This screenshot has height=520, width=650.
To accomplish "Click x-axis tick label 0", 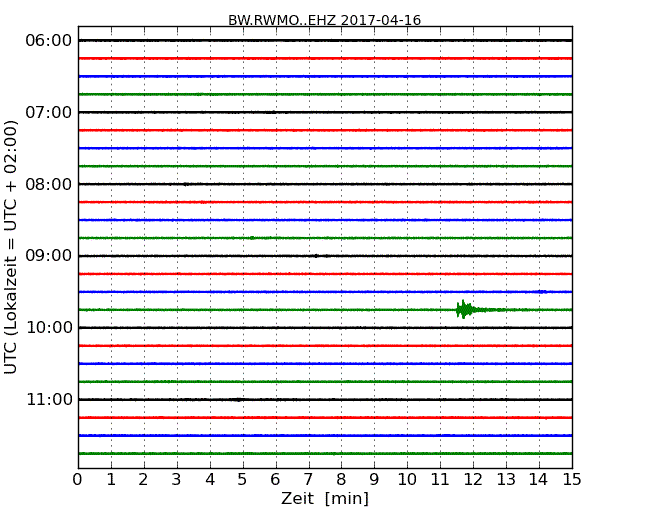I will coord(78,480).
